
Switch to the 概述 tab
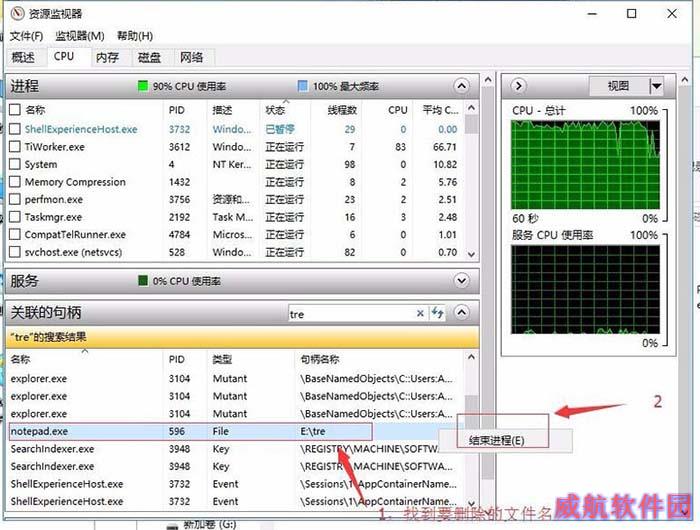23,57
